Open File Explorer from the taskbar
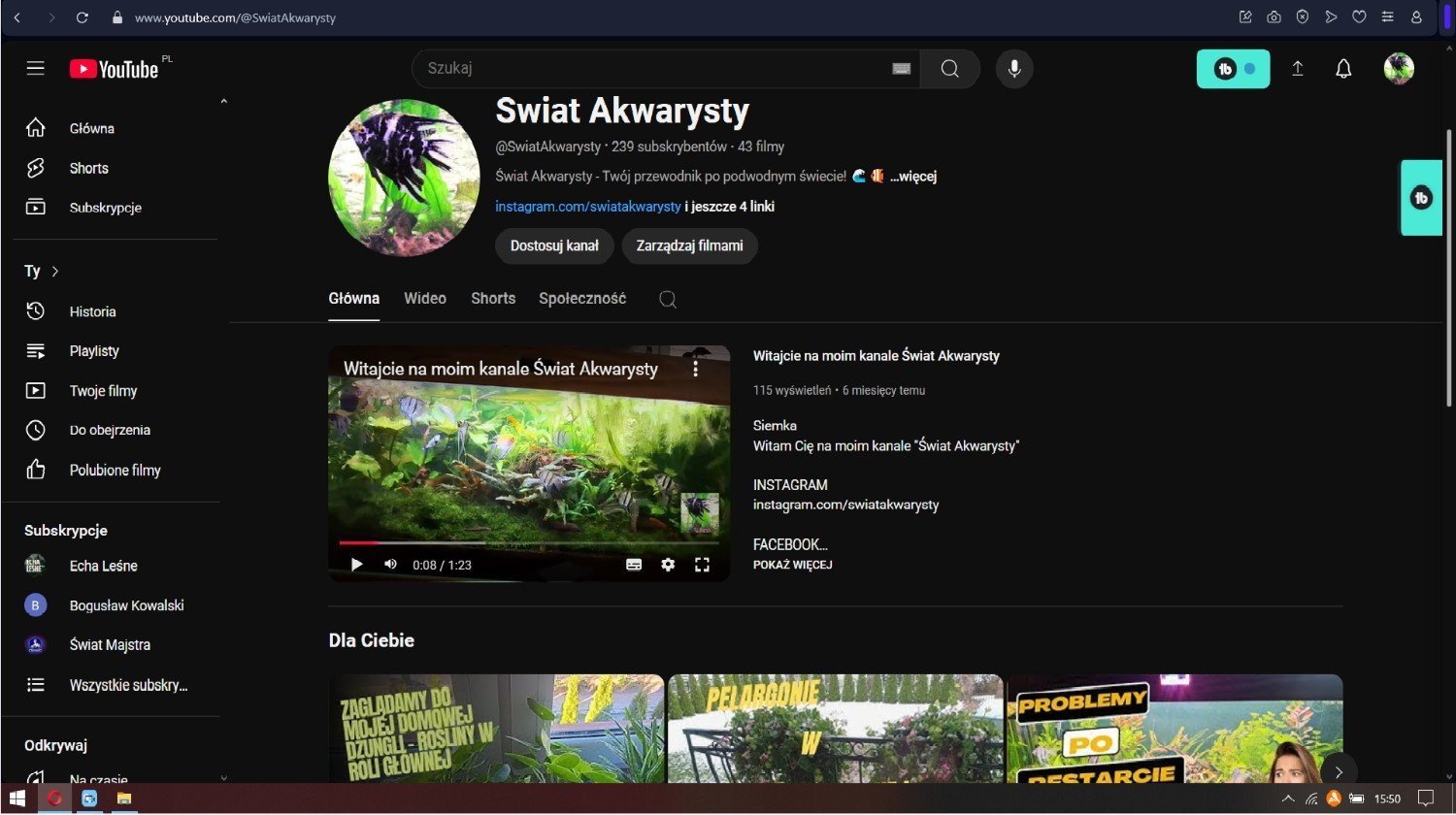The image size is (1456, 815). tap(124, 799)
